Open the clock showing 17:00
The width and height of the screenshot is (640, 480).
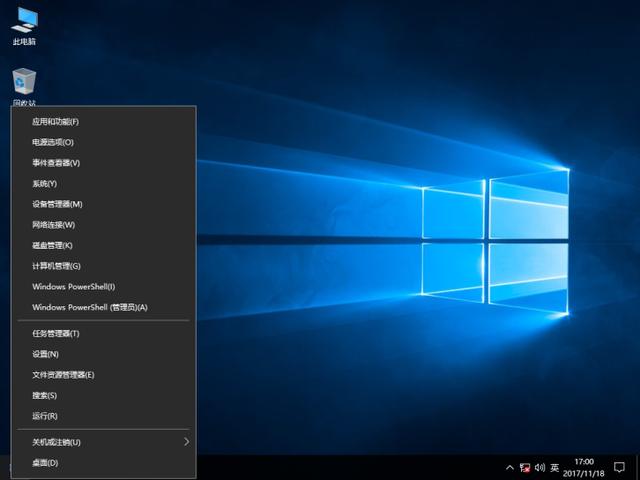(x=584, y=467)
